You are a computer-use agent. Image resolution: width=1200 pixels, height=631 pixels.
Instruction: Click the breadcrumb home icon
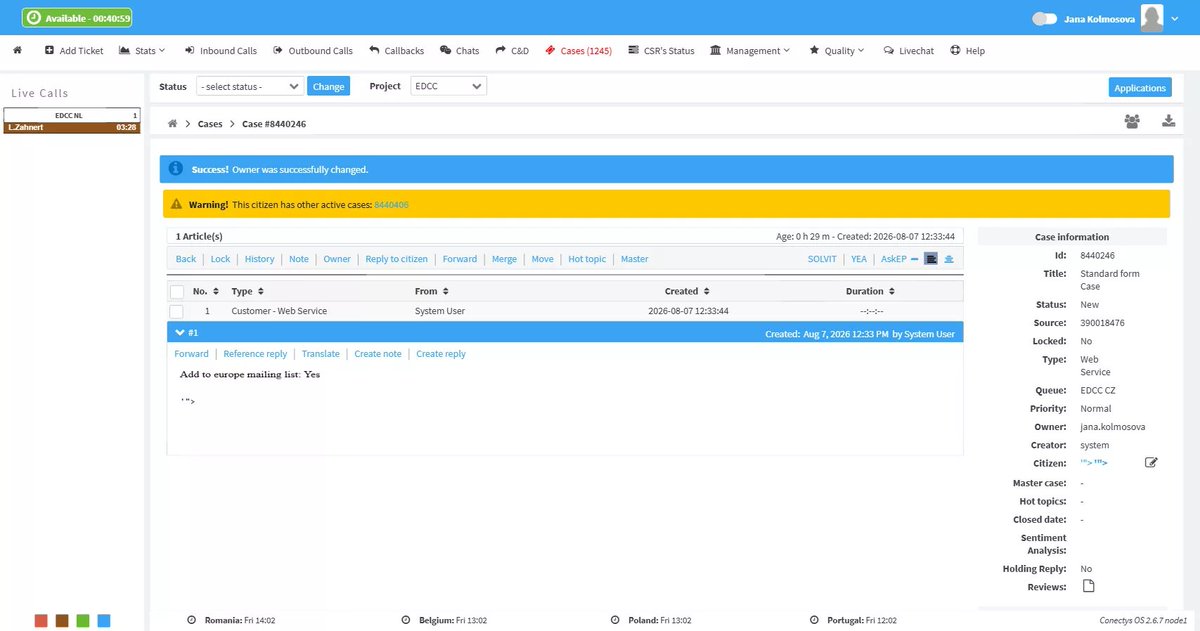point(172,123)
